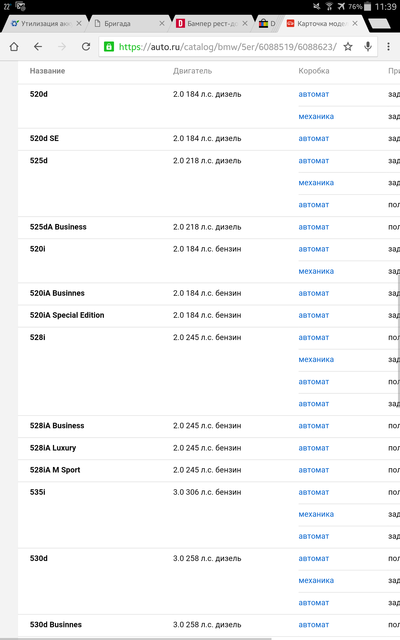Open автомат link for 528iA Luxury

click(313, 448)
